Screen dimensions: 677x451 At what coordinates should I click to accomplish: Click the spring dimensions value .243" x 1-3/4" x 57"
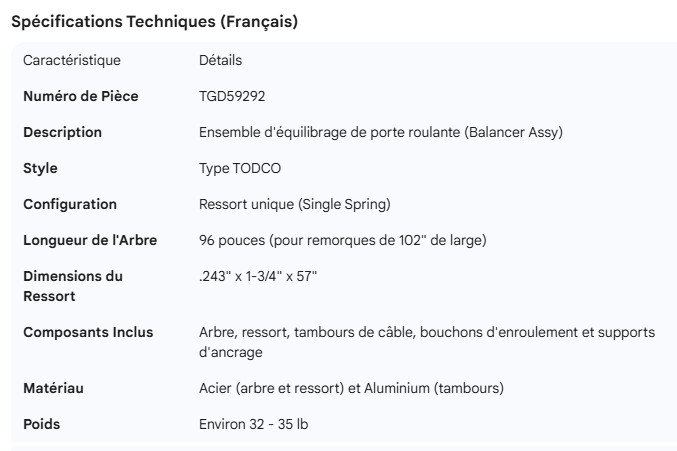(257, 276)
